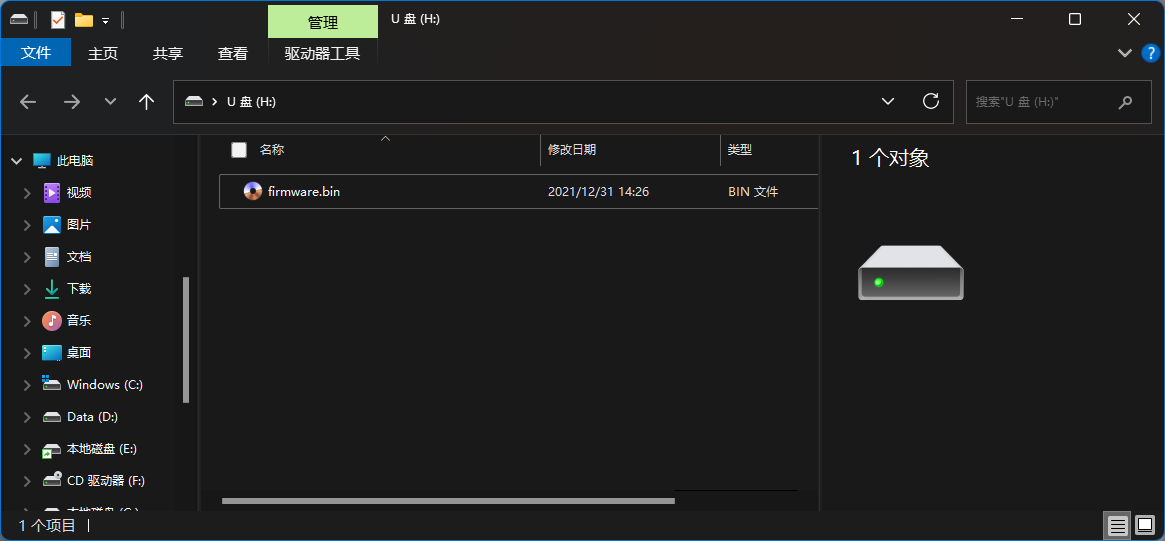This screenshot has height=541, width=1165.
Task: Open recent locations dropdown arrow
Action: [110, 102]
